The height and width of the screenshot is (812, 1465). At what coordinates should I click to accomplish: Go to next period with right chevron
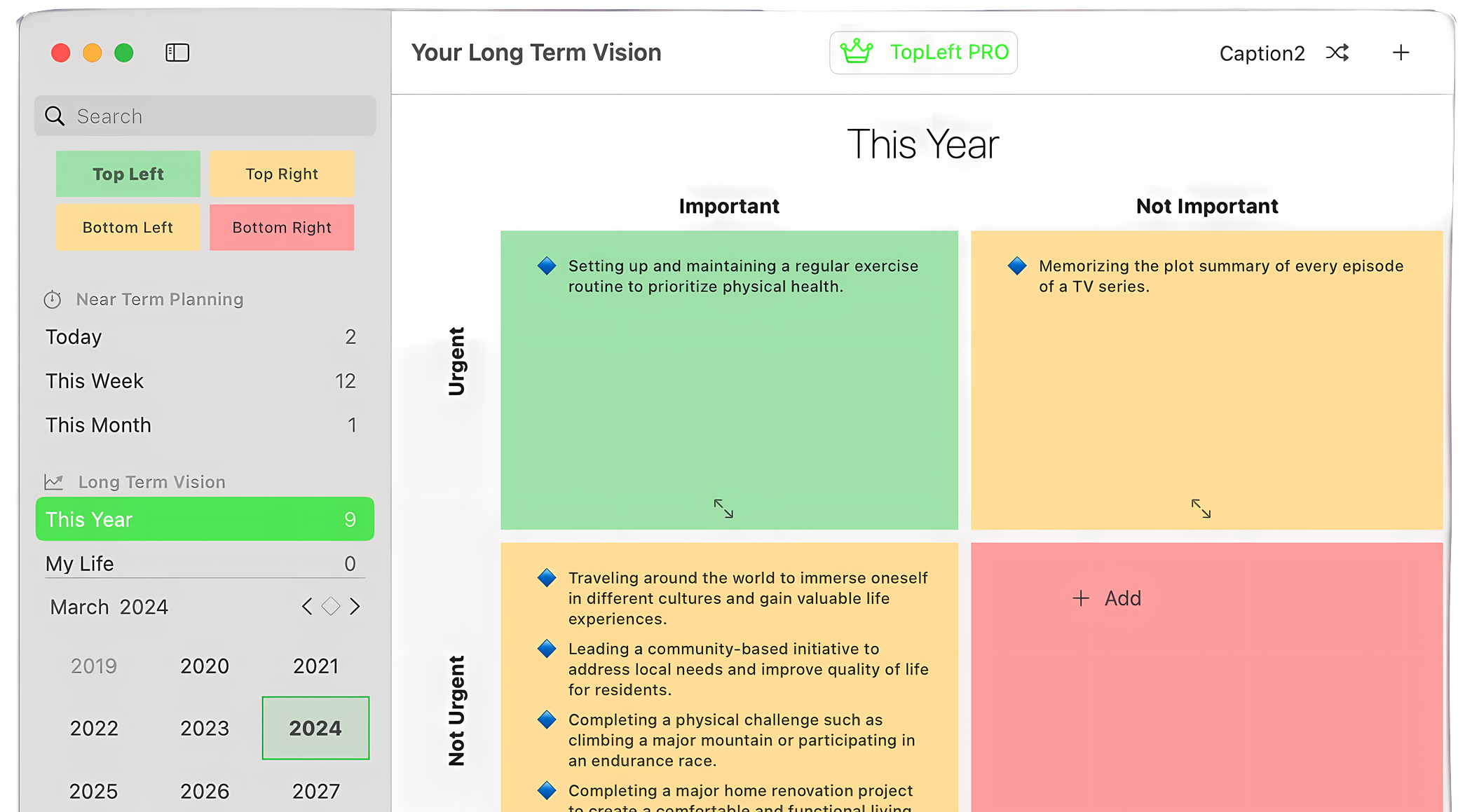point(355,607)
